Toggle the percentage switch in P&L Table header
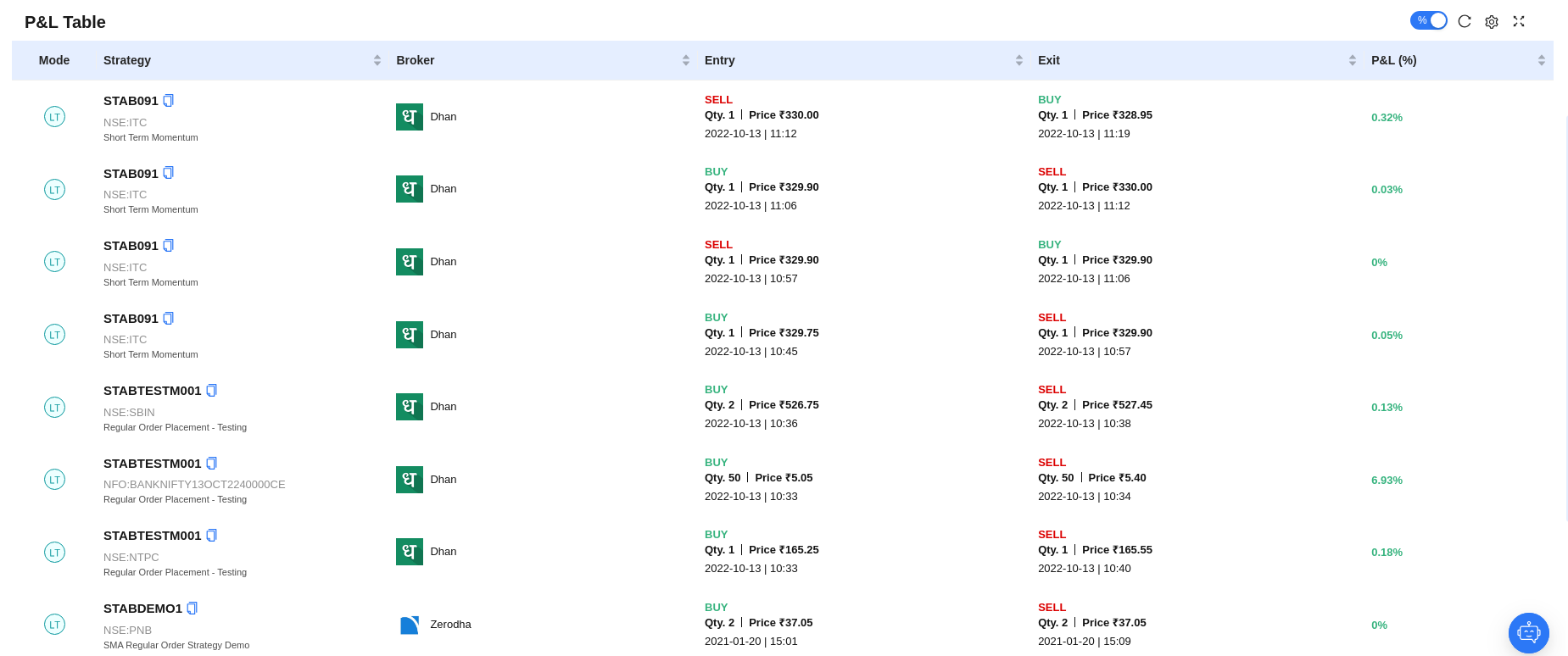Viewport: 1568px width, 656px height. (x=1428, y=20)
